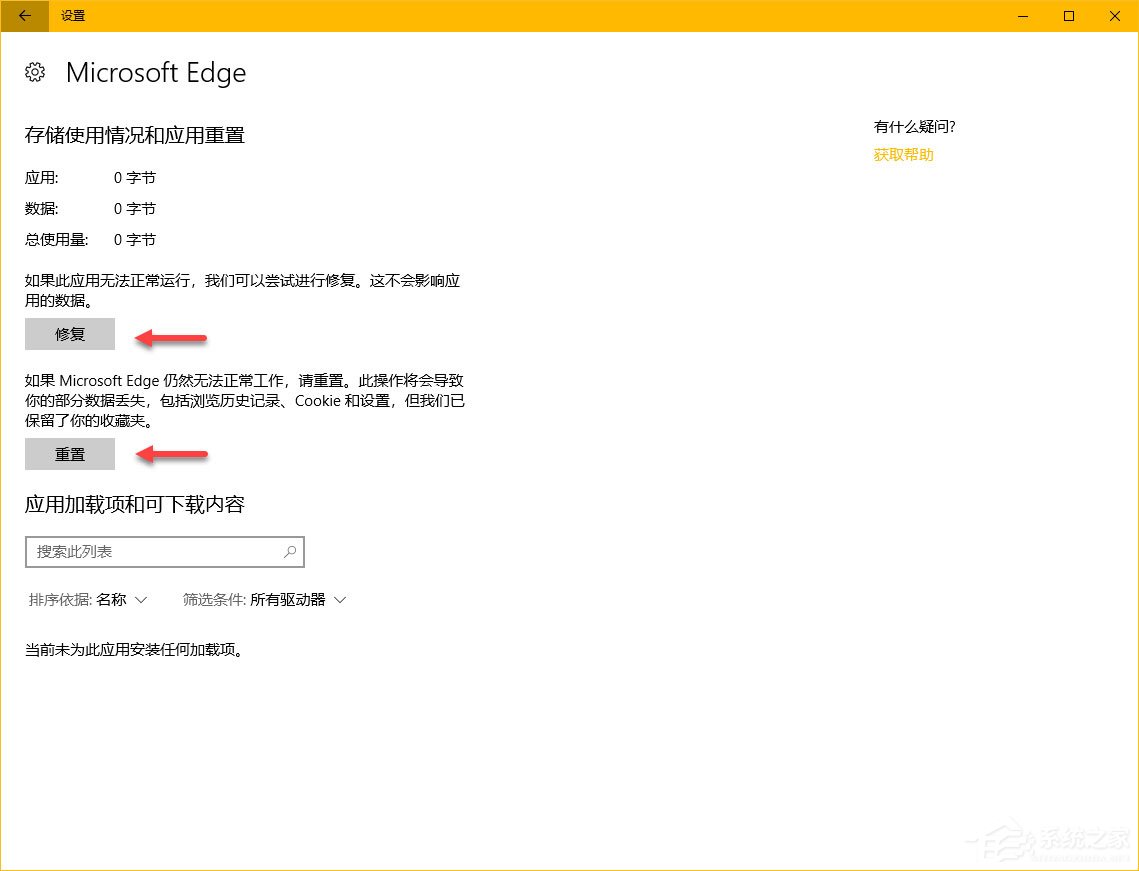Click the minimize icon in the title bar

pyautogui.click(x=1022, y=16)
